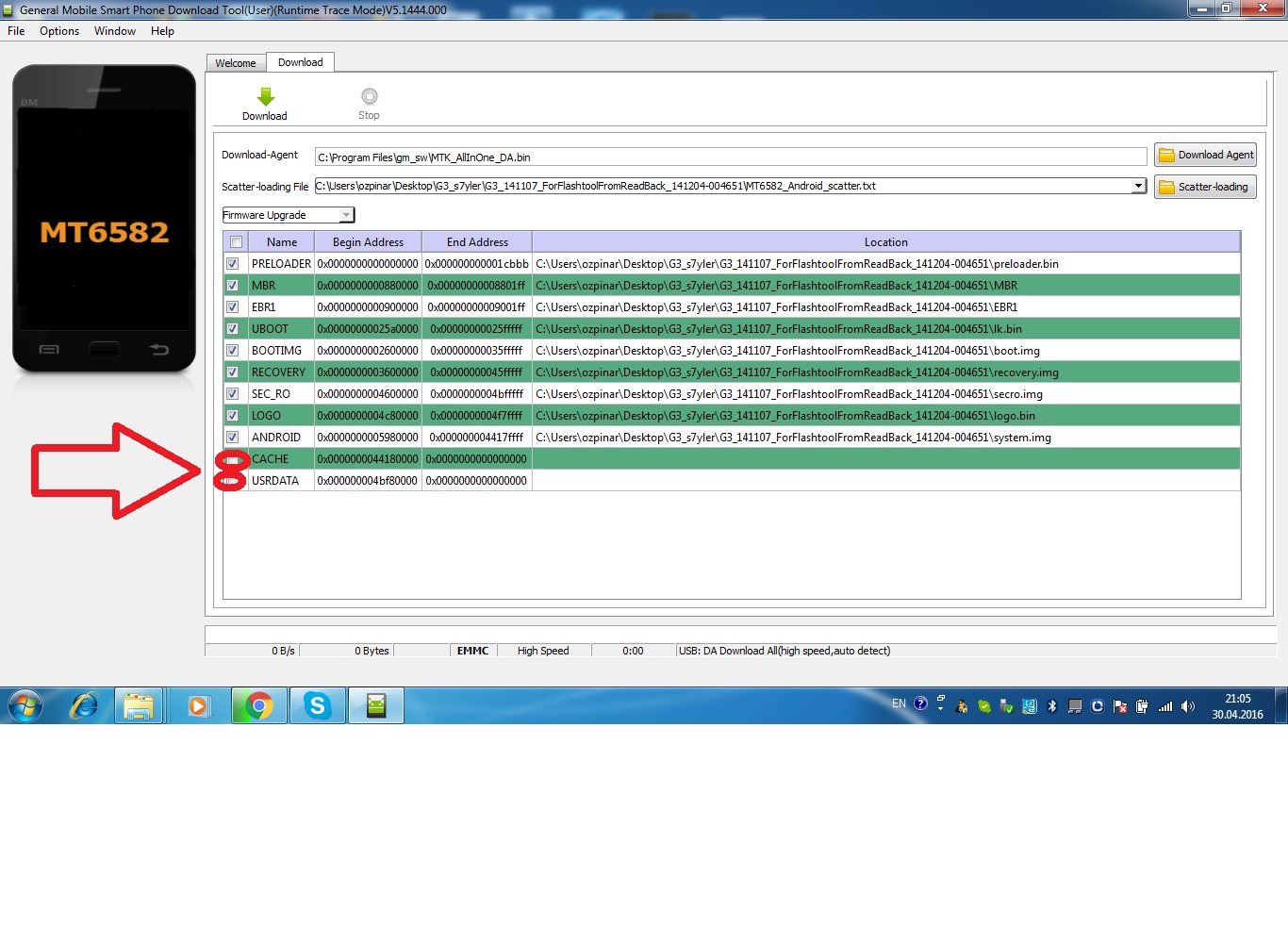Uncheck the RECOVERY partition checkbox
This screenshot has width=1288, height=943.
tap(232, 372)
